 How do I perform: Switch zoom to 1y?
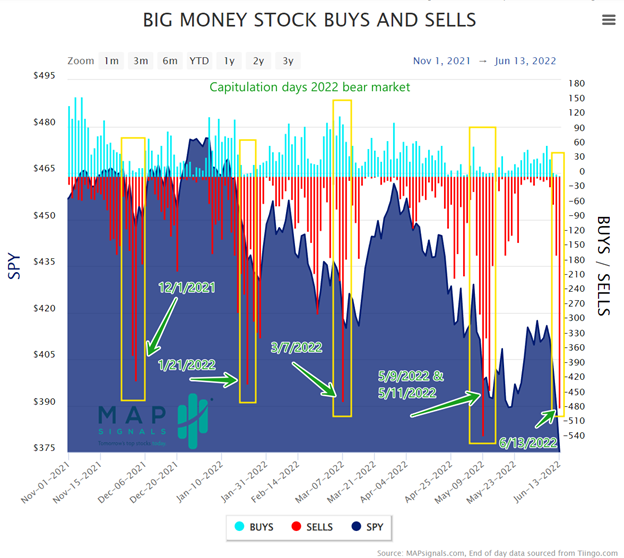(x=230, y=61)
